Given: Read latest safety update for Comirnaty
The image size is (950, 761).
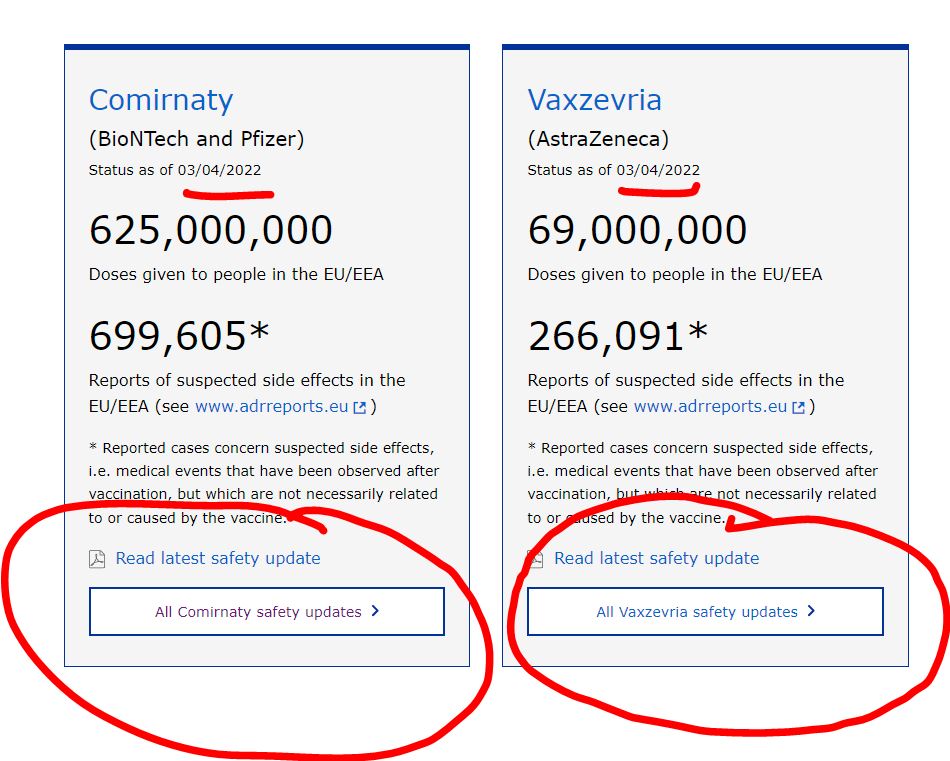Looking at the screenshot, I should [x=218, y=558].
